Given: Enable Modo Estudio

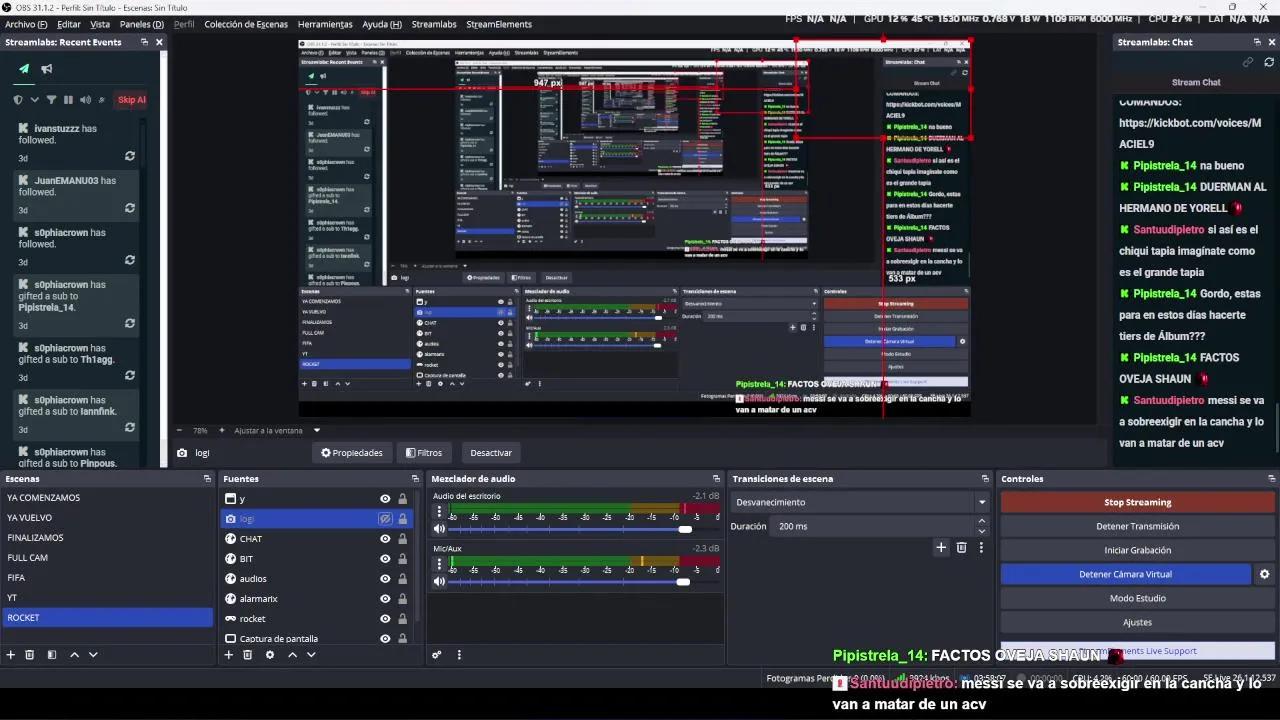Looking at the screenshot, I should pos(1137,598).
